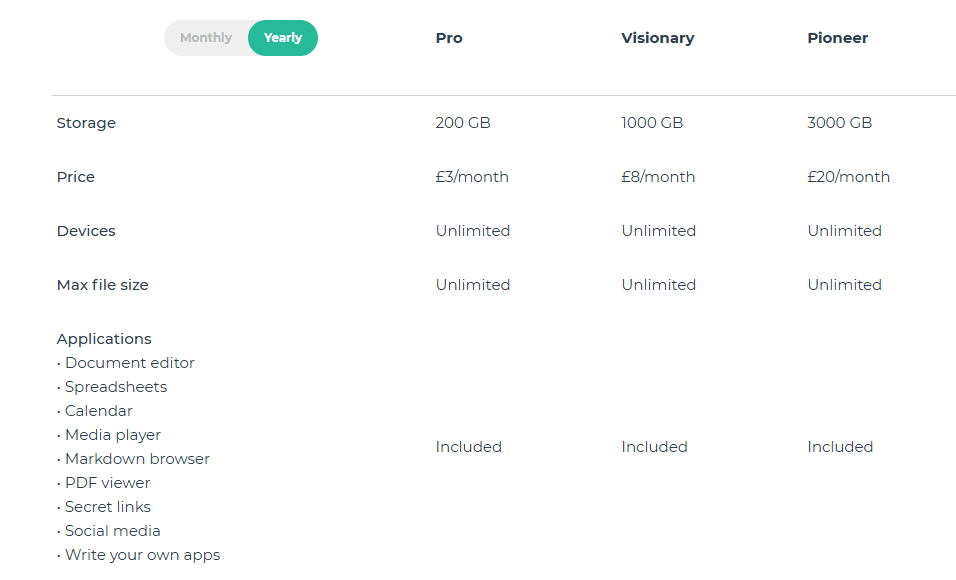The height and width of the screenshot is (580, 956).
Task: Click the £8/month price
Action: 658,177
